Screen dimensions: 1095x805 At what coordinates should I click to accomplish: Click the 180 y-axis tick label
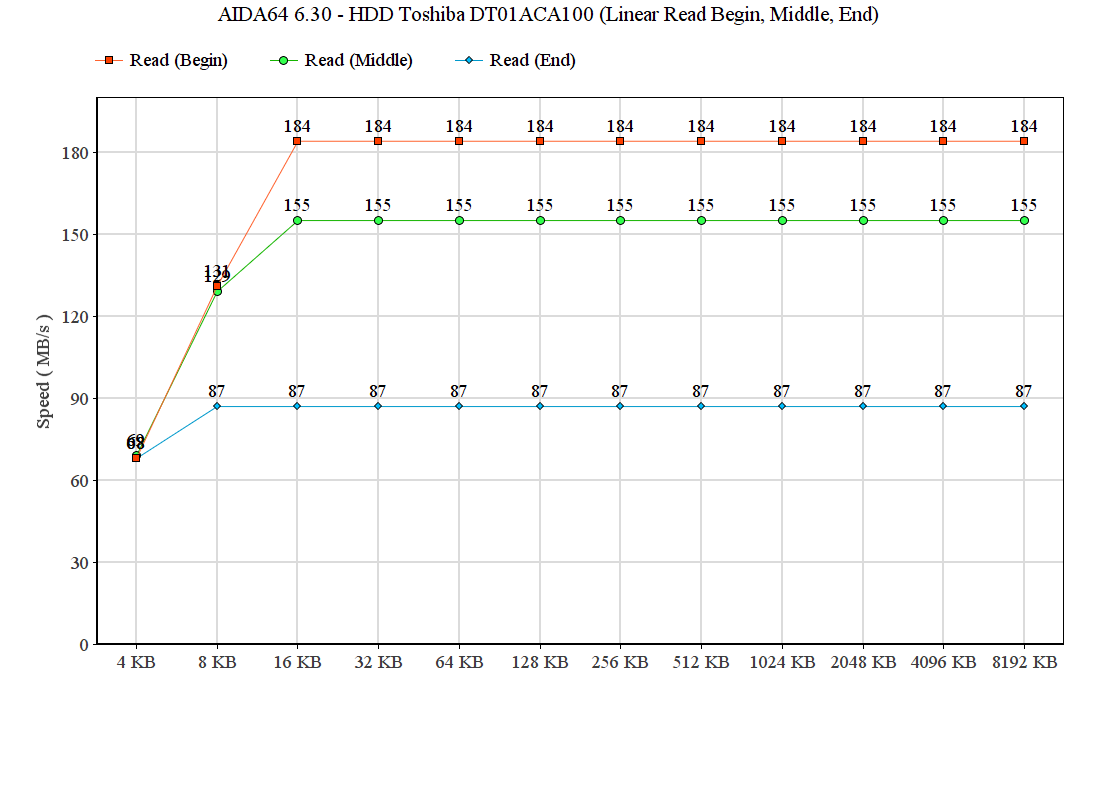coord(75,153)
